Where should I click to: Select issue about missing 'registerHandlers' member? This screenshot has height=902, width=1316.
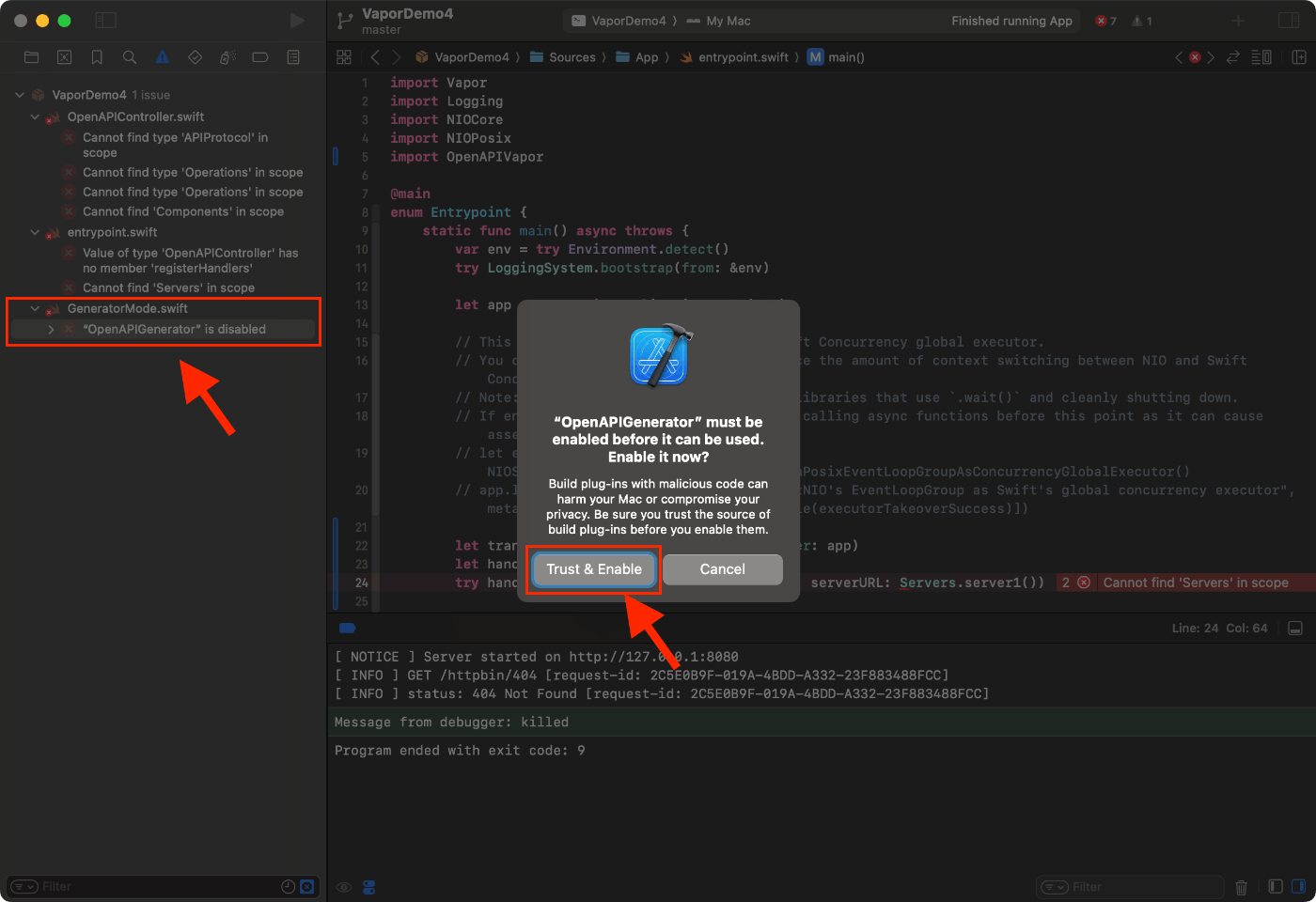[x=190, y=260]
